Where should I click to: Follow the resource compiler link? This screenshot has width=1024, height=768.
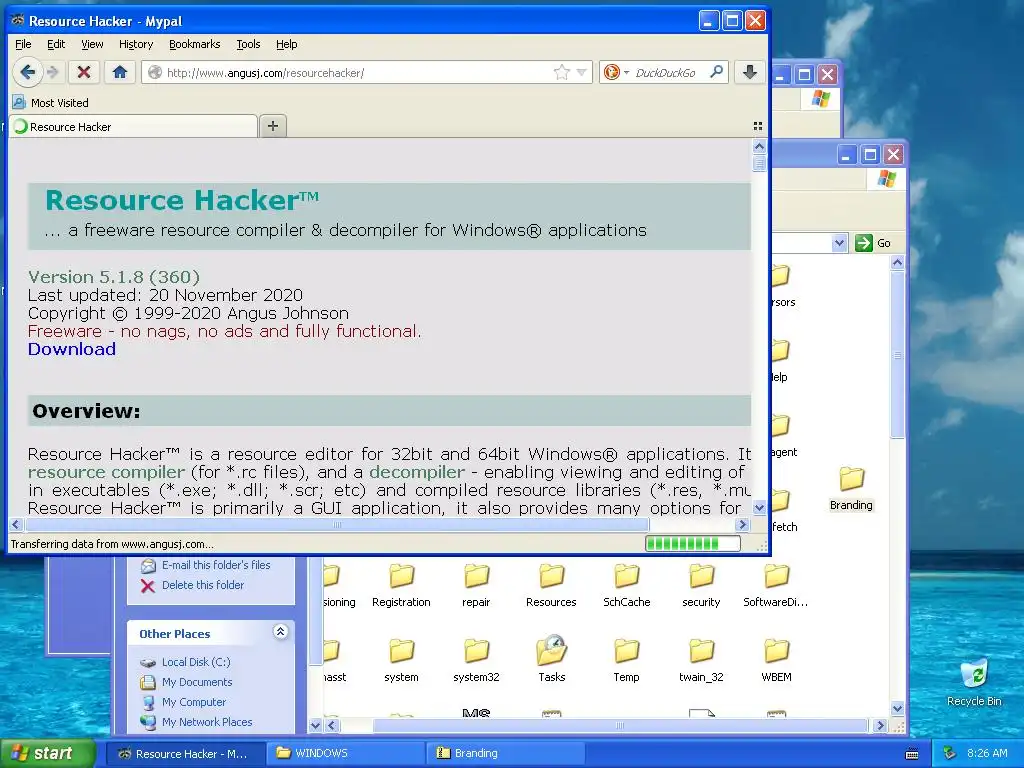tap(106, 472)
